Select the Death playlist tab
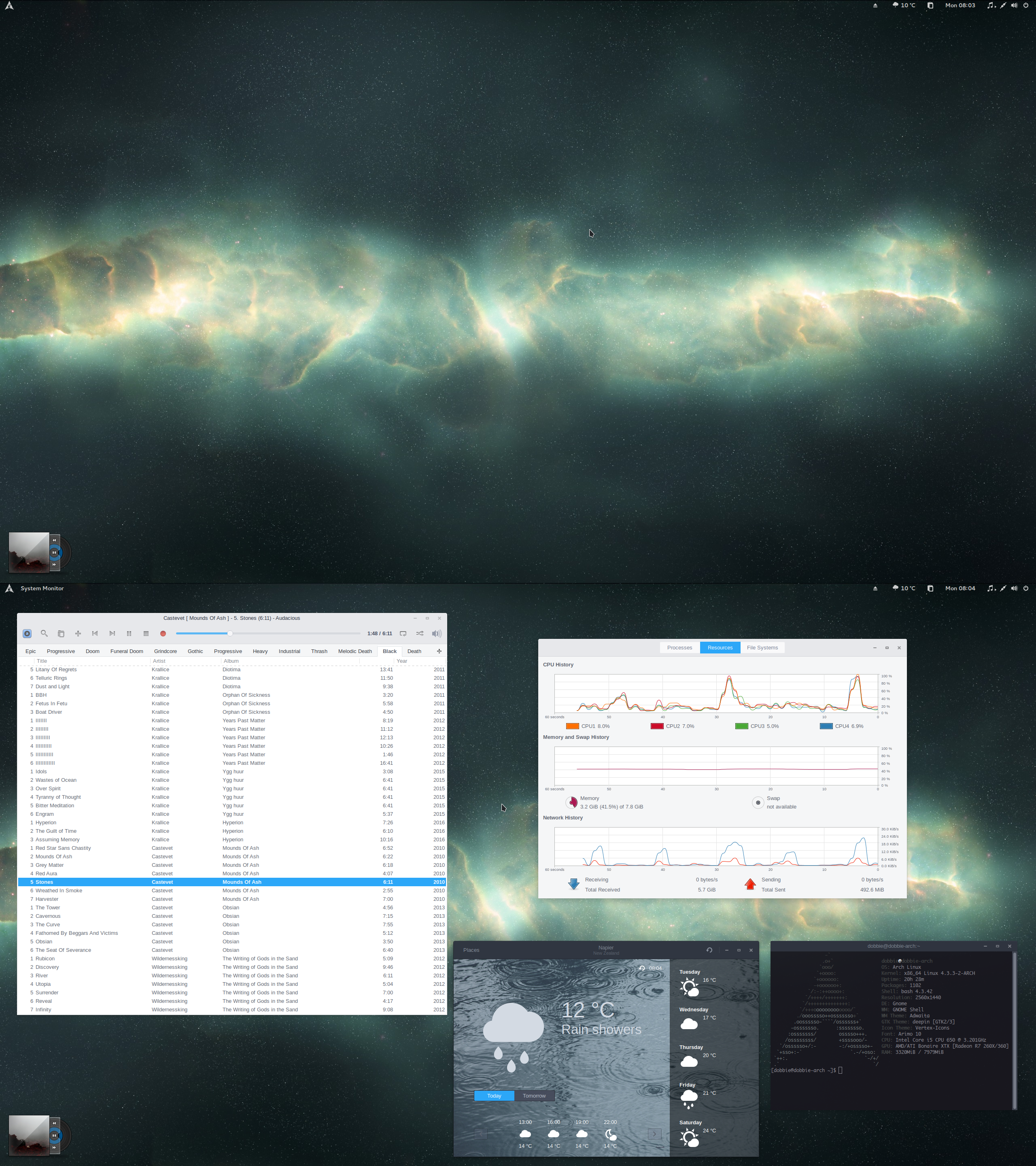Viewport: 1036px width, 1166px height. point(414,651)
